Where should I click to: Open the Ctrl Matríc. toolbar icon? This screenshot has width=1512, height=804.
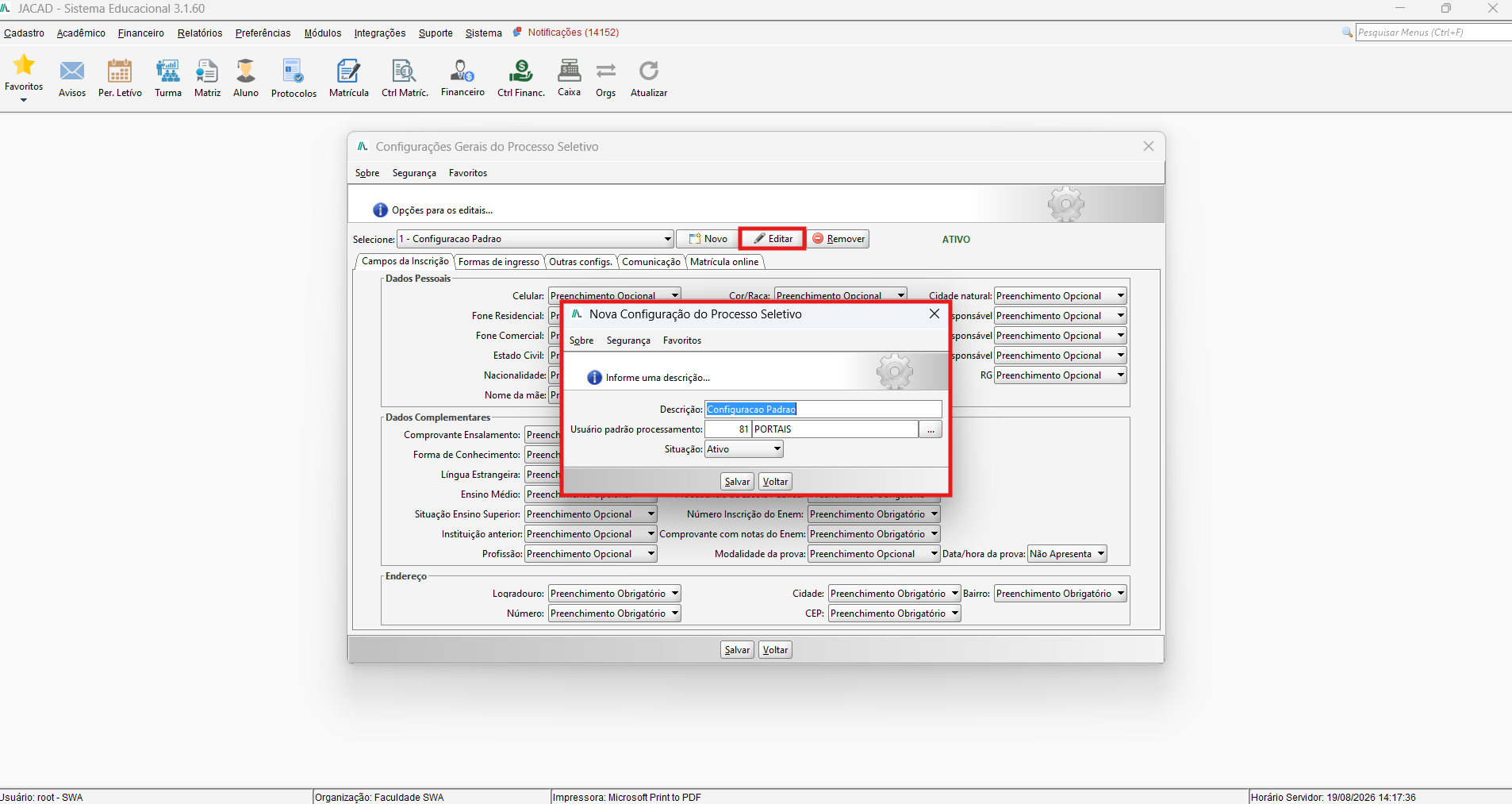405,71
